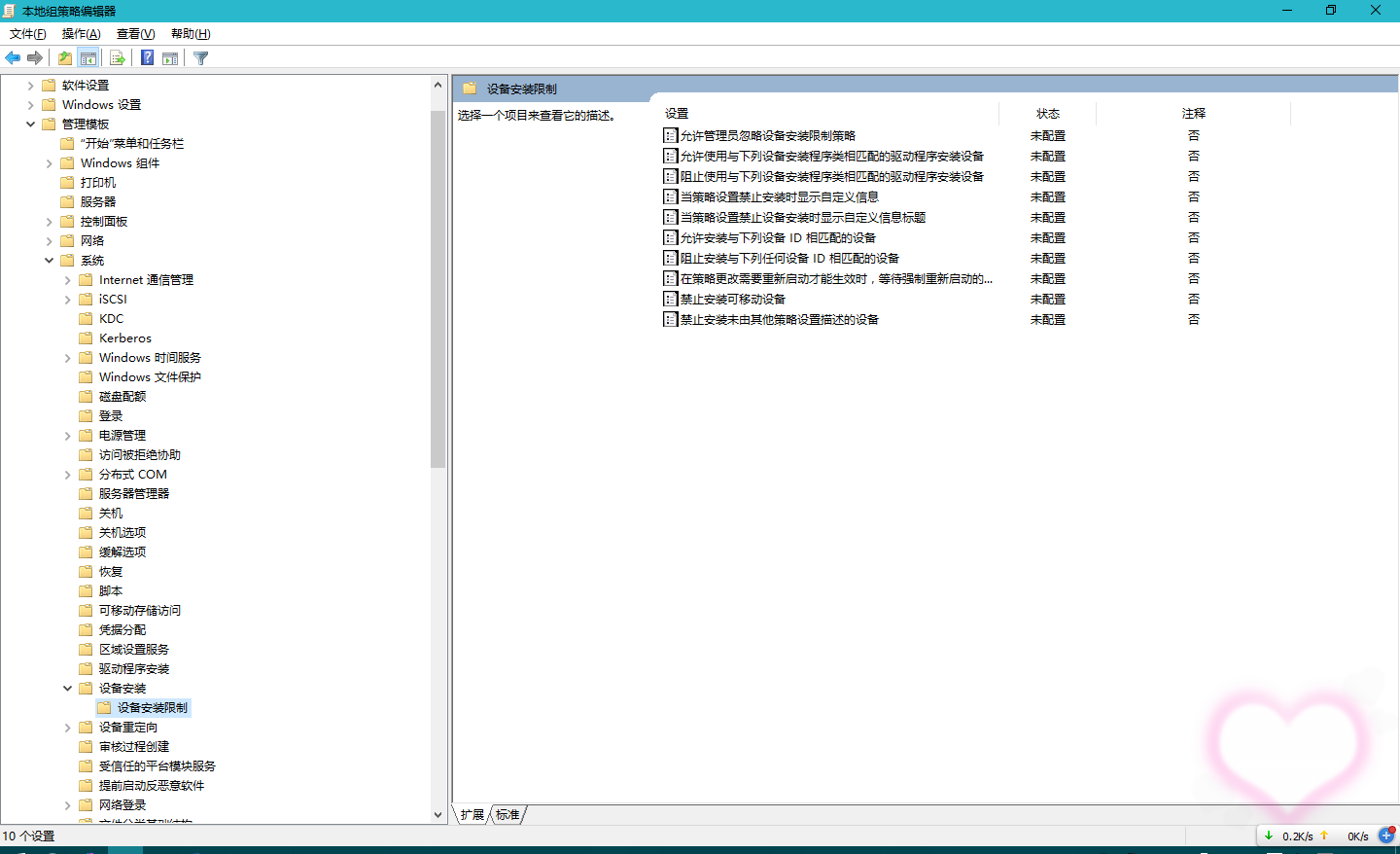This screenshot has width=1400, height=854.
Task: Click the filter funnel icon
Action: pos(201,58)
